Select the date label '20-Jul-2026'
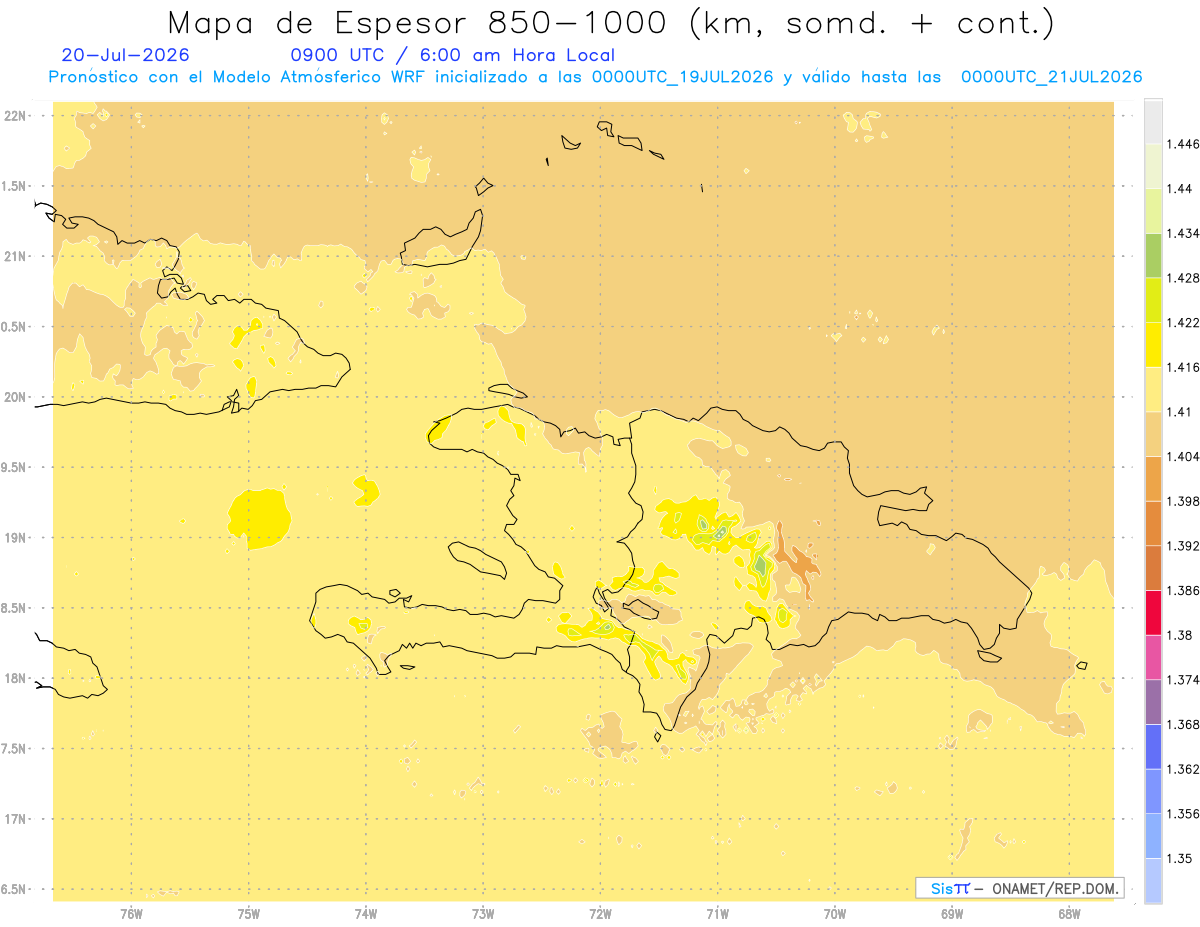1200x927 pixels. point(125,55)
